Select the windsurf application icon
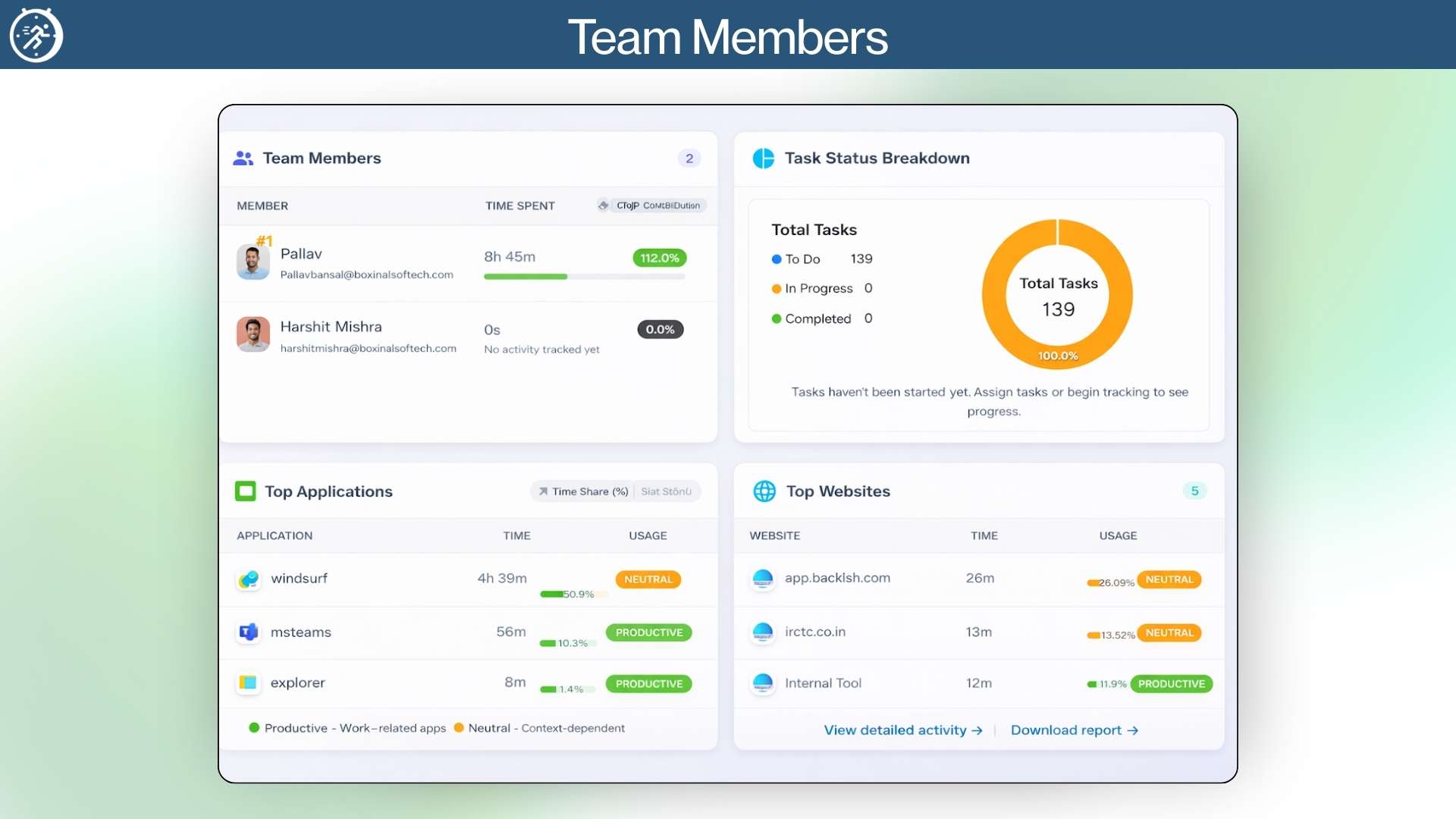 tap(248, 579)
